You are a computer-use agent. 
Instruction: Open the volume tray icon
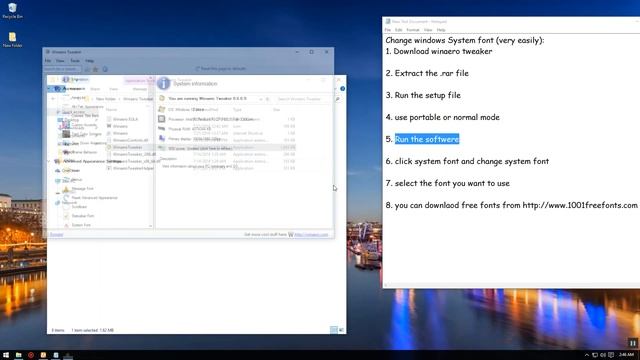pos(603,355)
